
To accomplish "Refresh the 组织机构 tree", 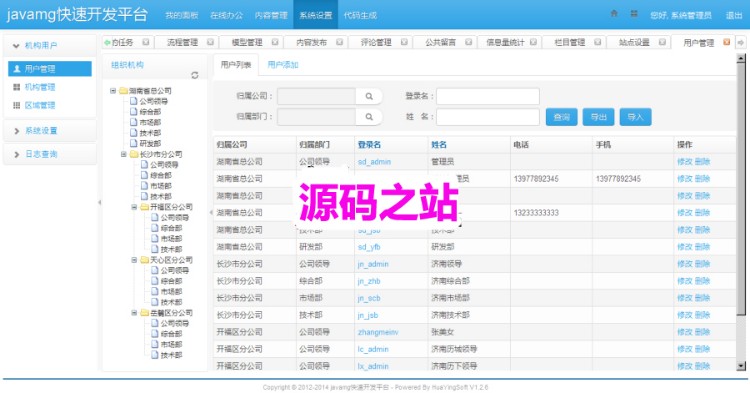I will 195,75.
